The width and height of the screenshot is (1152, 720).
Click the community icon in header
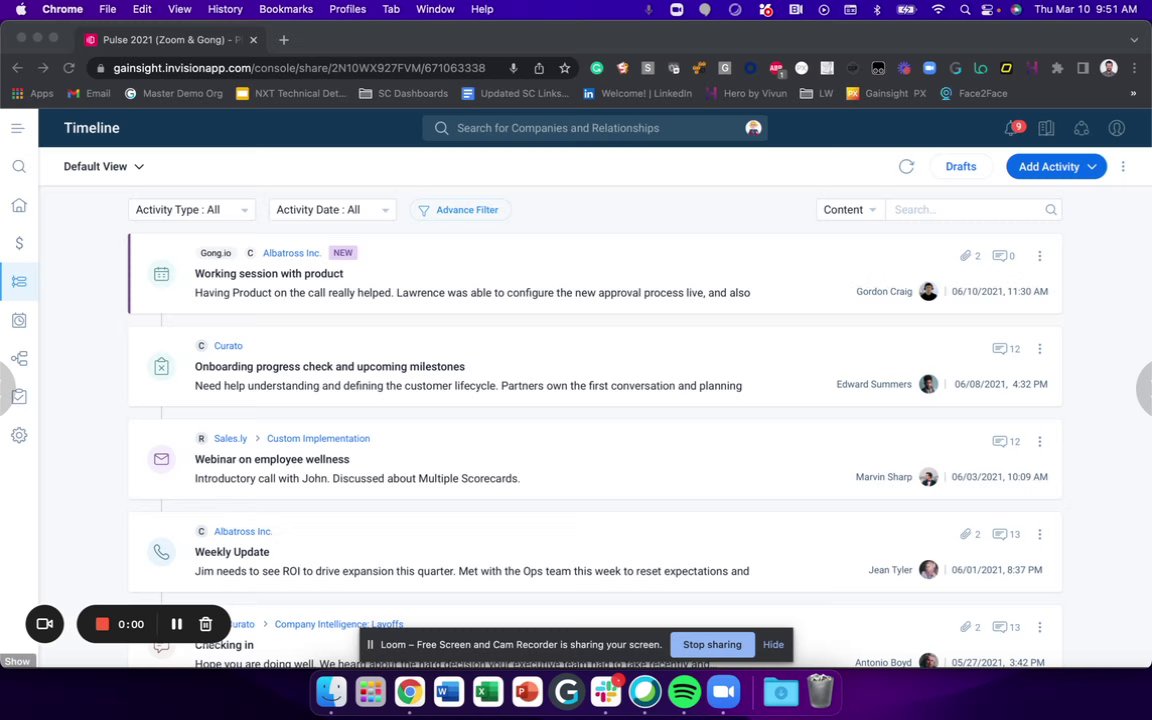[1081, 128]
